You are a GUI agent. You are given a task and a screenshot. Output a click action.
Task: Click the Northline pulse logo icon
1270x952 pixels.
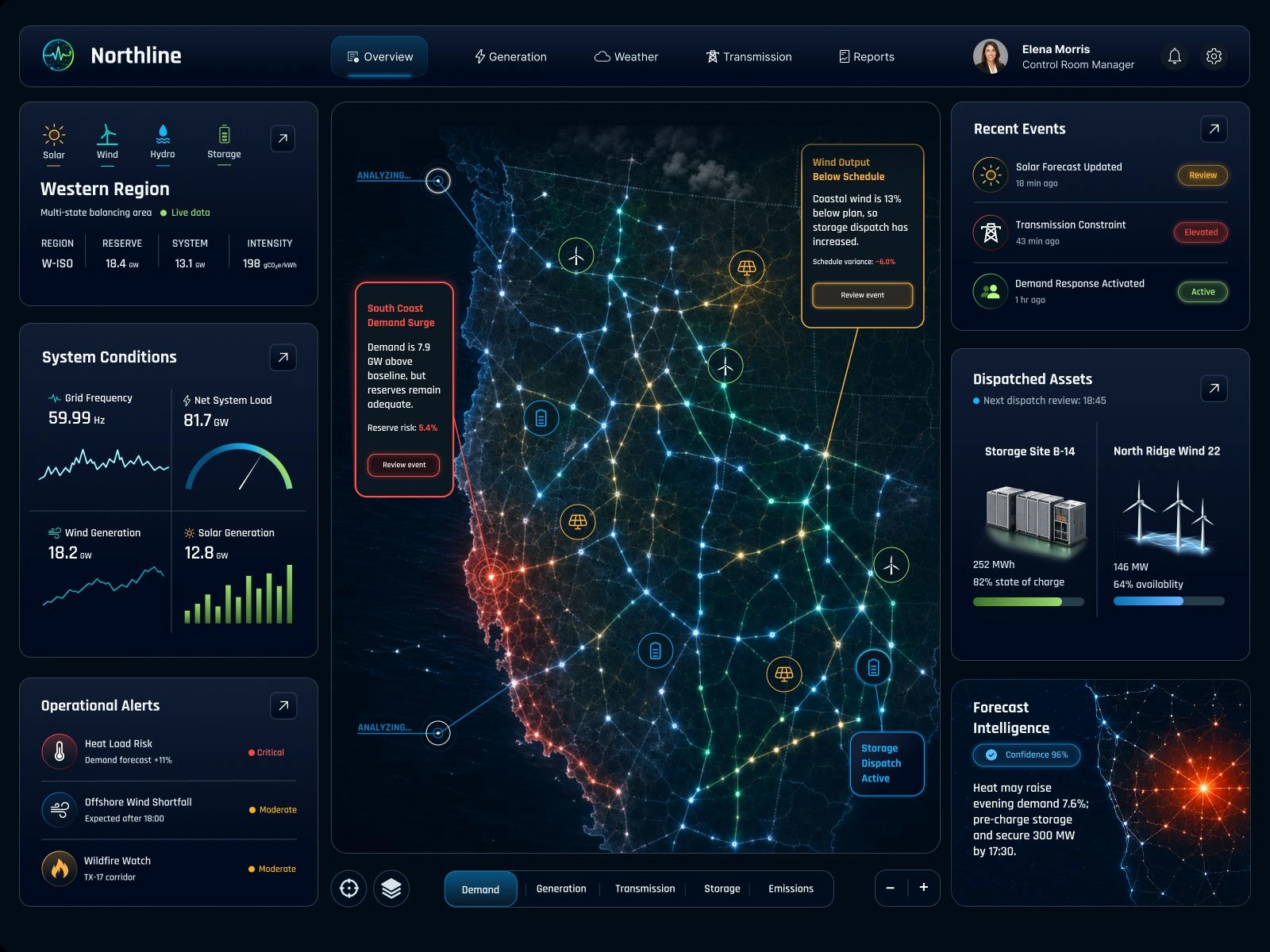tap(58, 56)
